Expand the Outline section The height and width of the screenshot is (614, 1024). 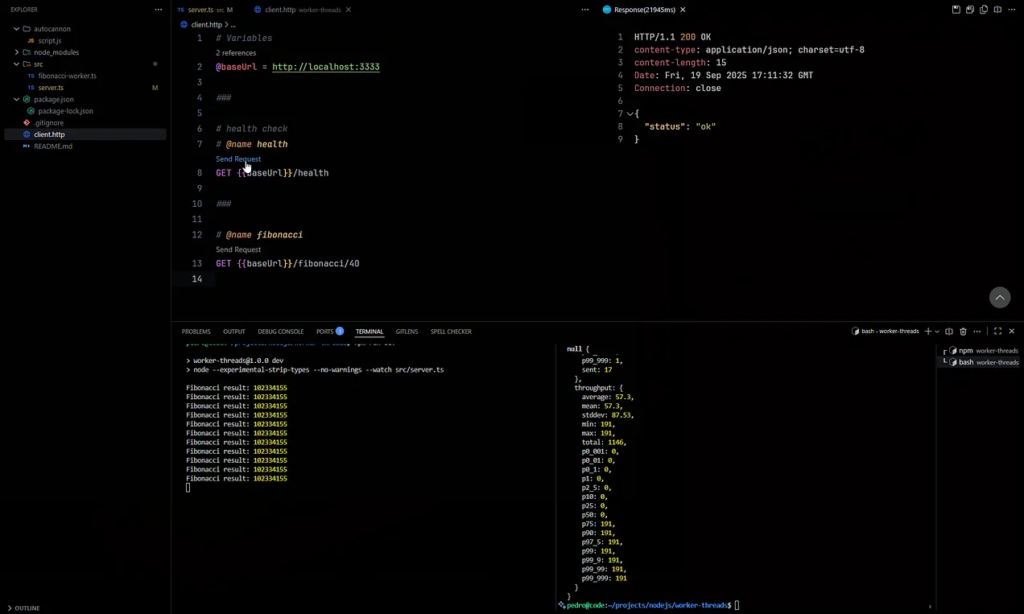pos(26,607)
